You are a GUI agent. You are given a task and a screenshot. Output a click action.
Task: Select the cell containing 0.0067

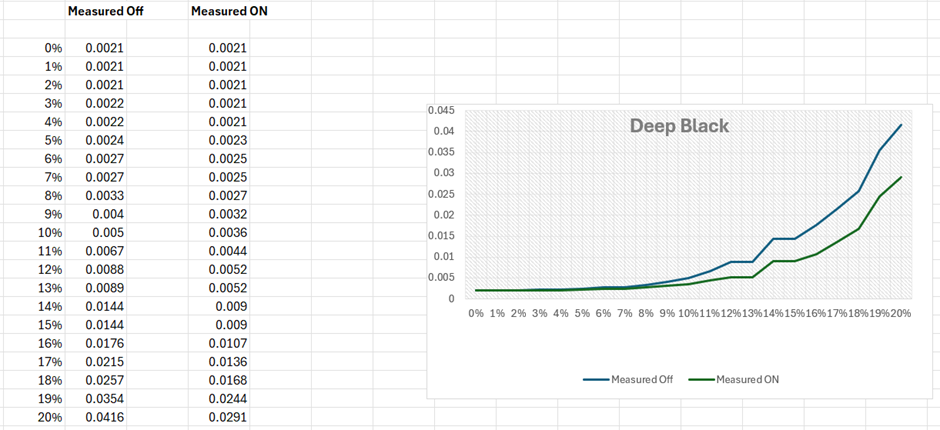tap(104, 251)
